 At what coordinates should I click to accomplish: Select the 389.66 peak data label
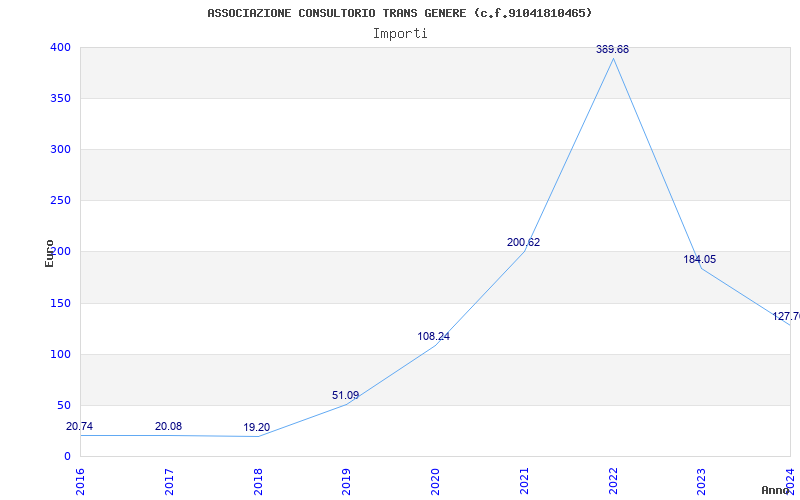(612, 49)
